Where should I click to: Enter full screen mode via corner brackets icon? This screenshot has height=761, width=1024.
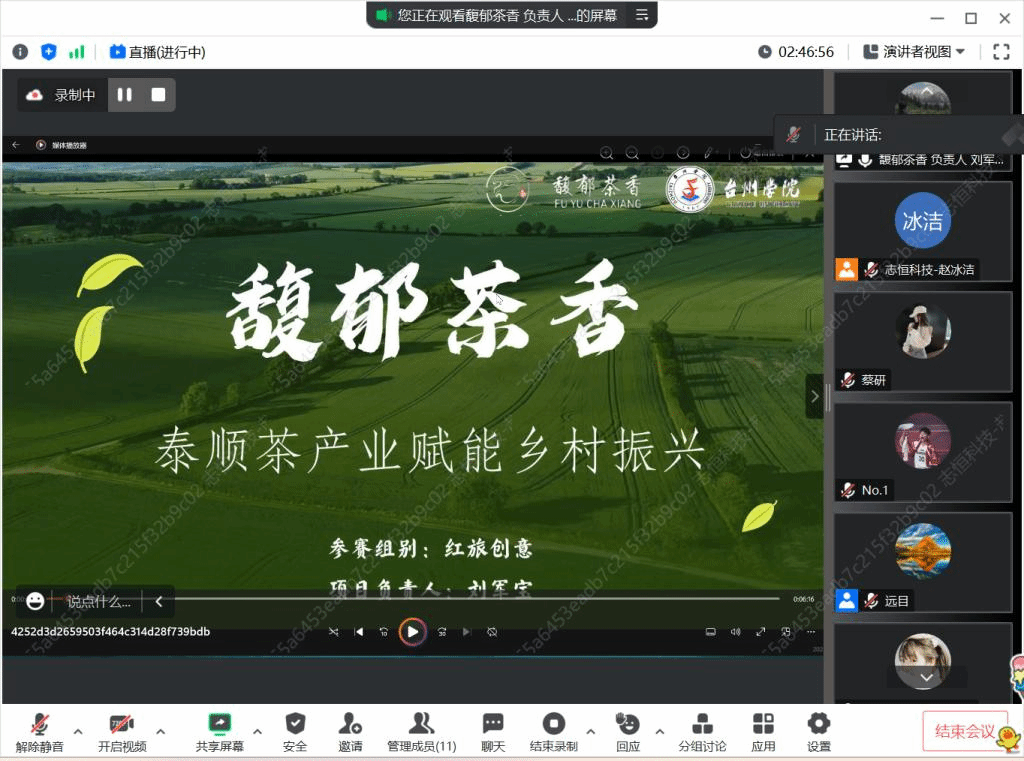tap(1001, 52)
